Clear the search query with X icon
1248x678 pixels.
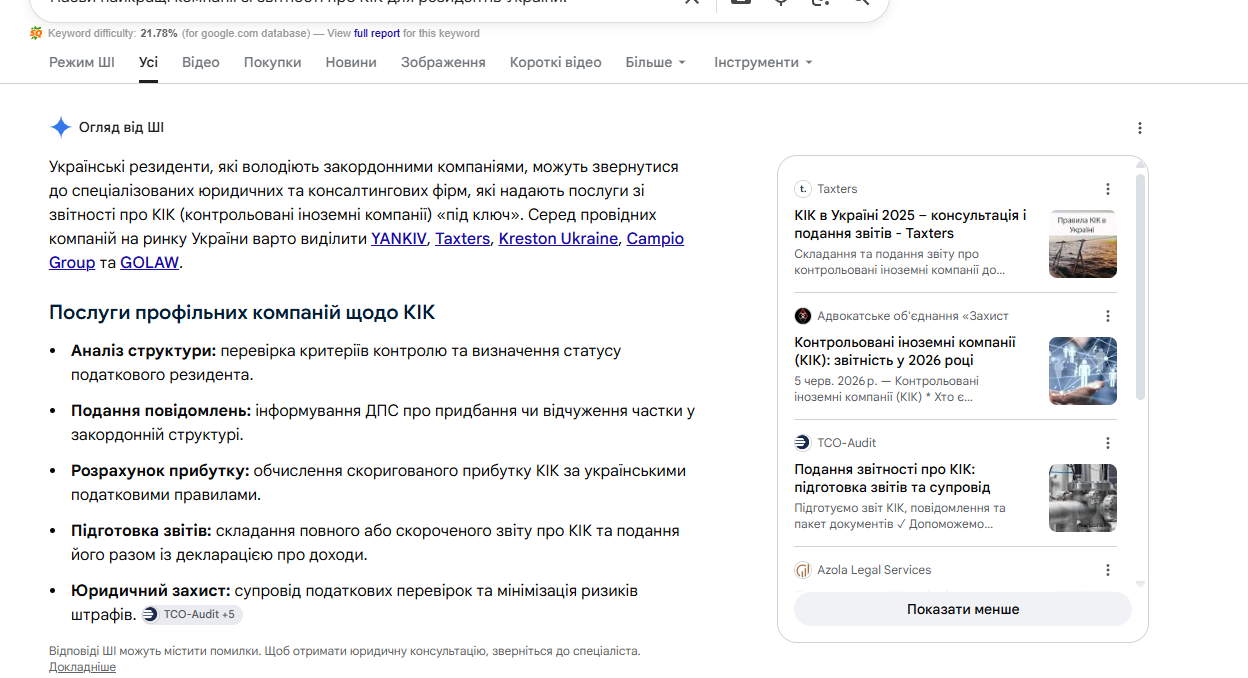pos(691,3)
